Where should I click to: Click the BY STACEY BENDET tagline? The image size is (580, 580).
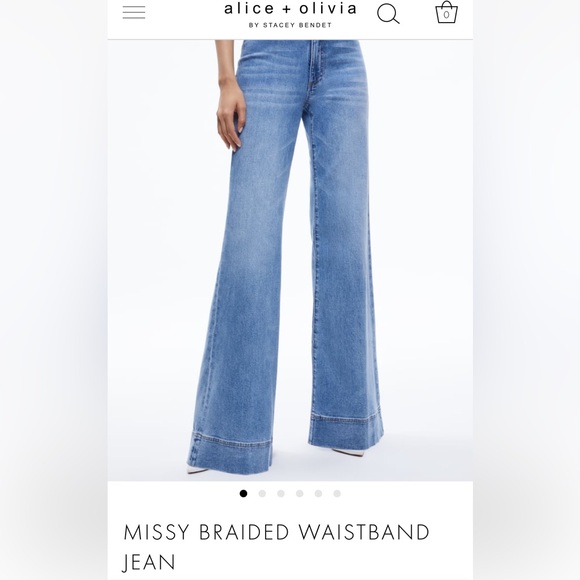[290, 25]
